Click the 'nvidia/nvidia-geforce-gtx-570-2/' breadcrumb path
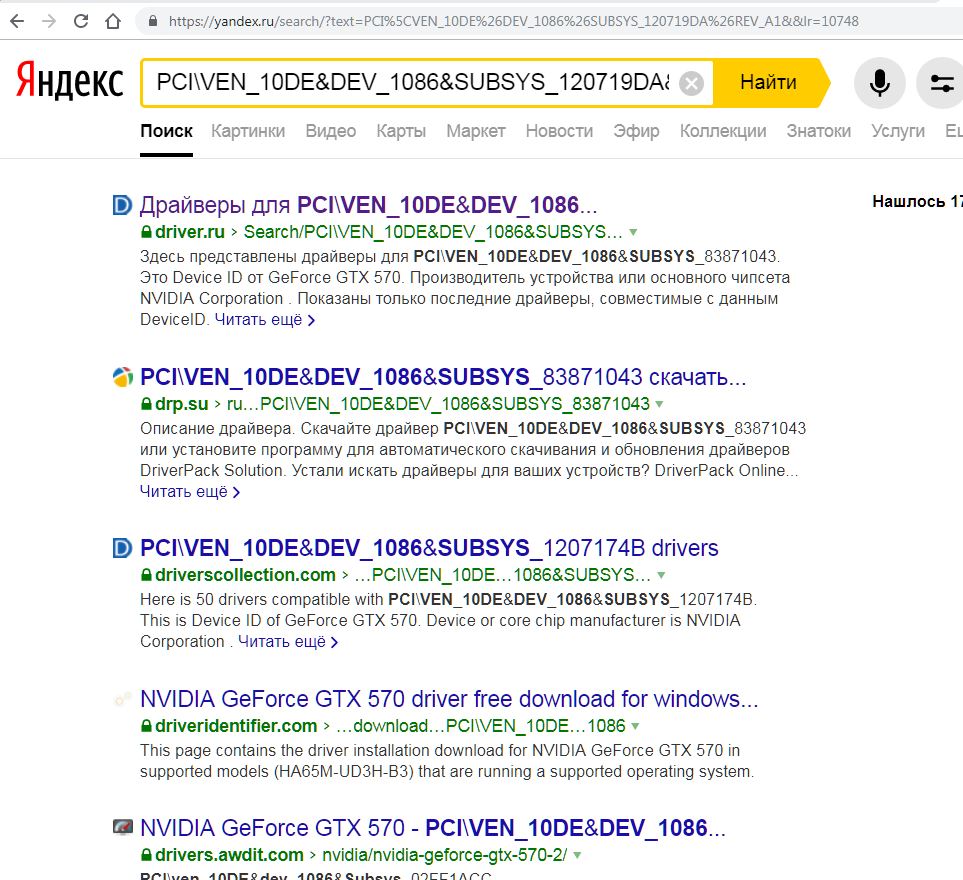This screenshot has width=963, height=880. tap(445, 855)
